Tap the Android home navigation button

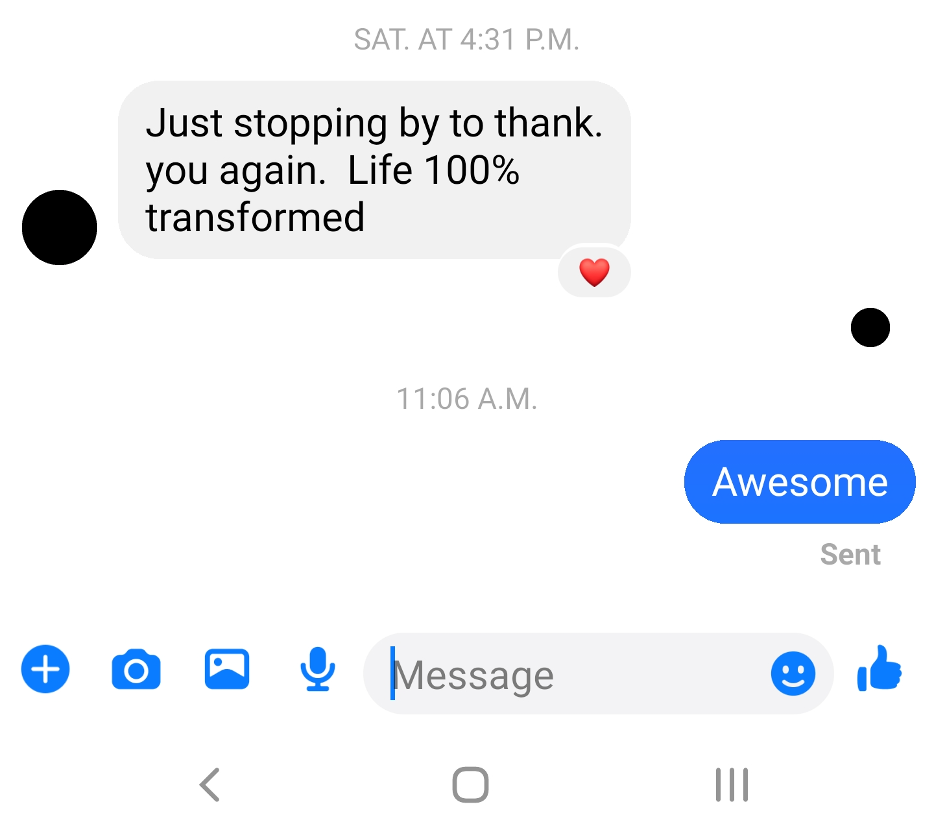tap(471, 785)
